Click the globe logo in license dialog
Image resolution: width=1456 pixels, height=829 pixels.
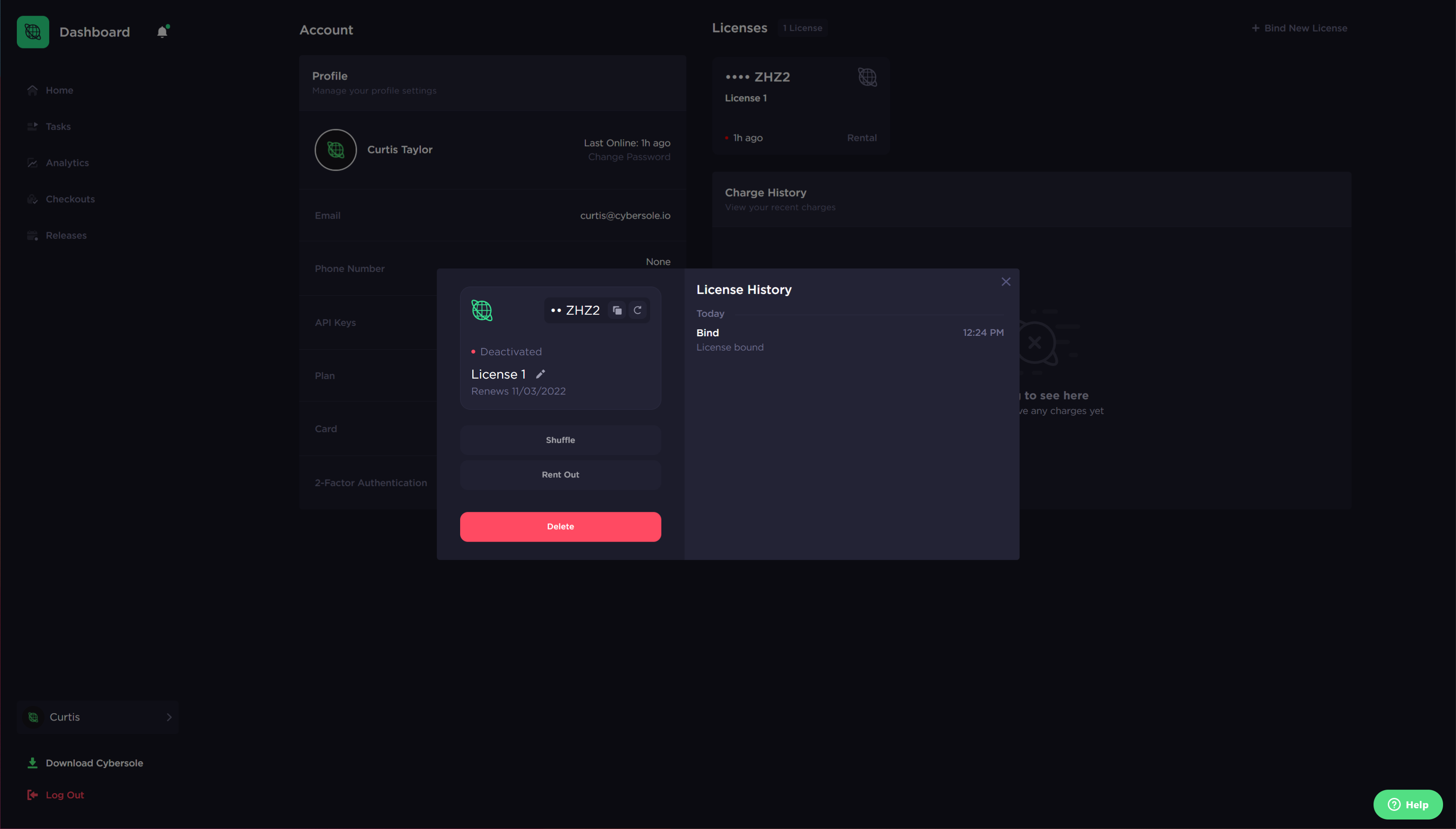click(482, 310)
